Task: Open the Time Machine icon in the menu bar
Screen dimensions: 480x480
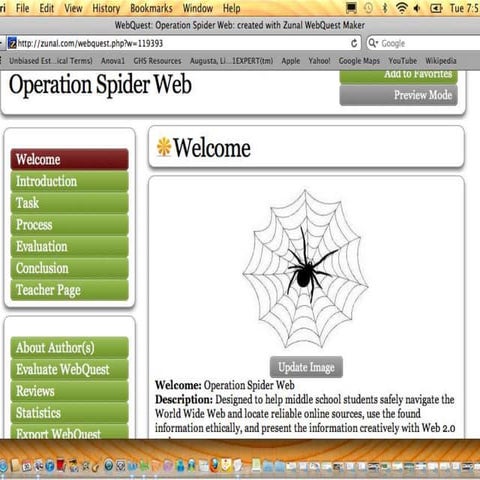Action: (x=368, y=8)
